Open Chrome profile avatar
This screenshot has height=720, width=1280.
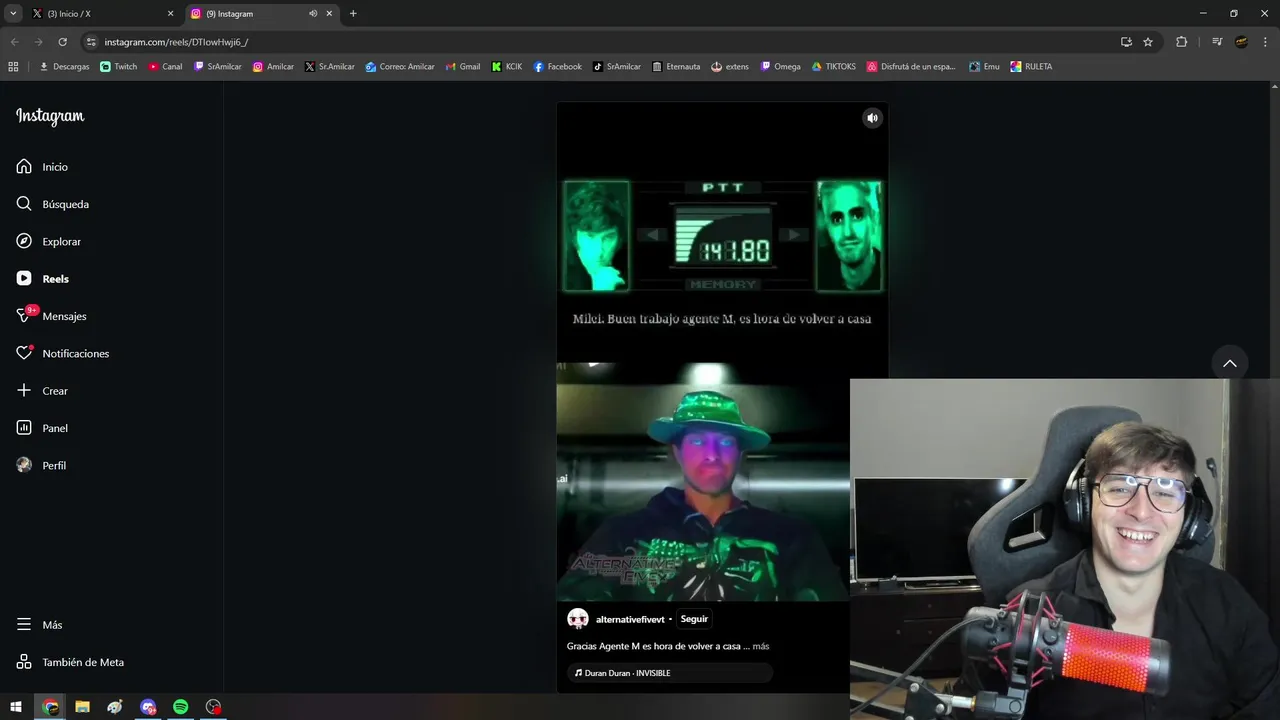1241,42
